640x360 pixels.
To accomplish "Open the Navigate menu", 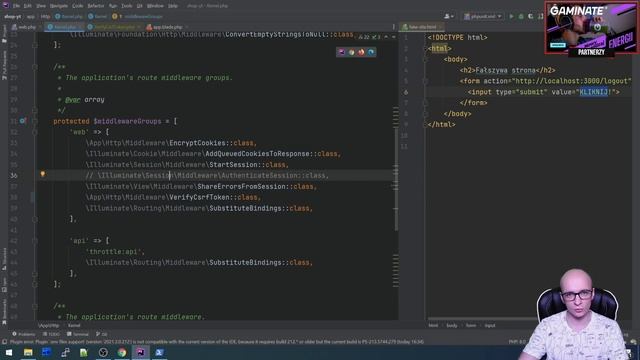I will [59, 6].
